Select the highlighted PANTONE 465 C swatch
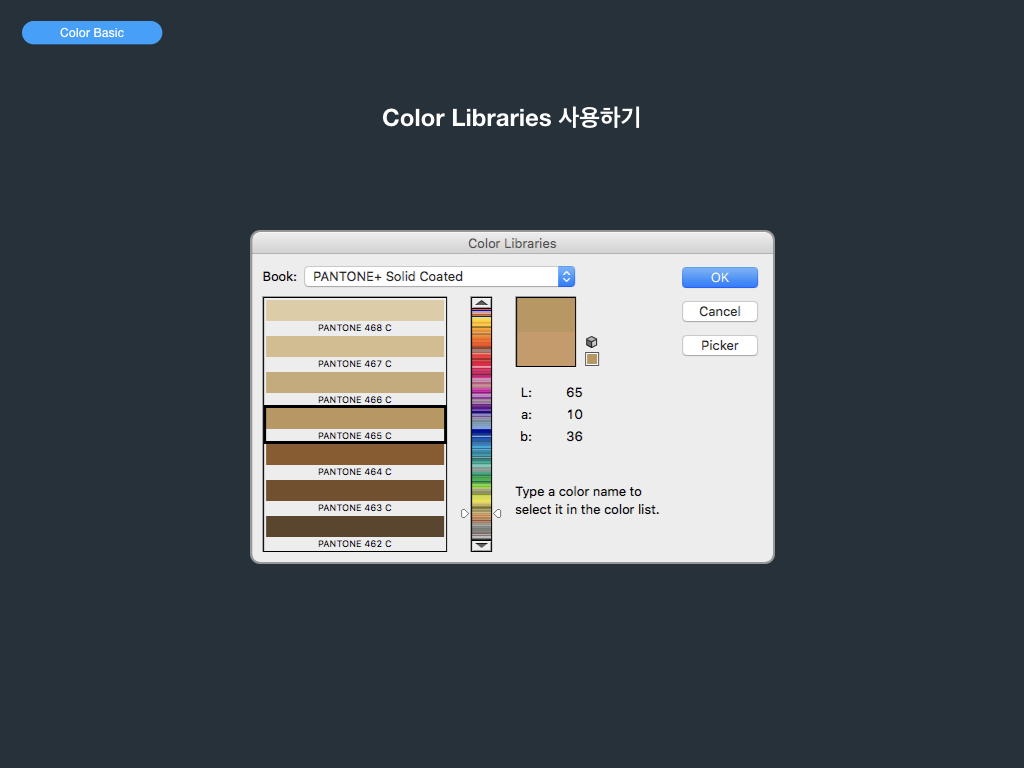The image size is (1024, 768). point(355,419)
